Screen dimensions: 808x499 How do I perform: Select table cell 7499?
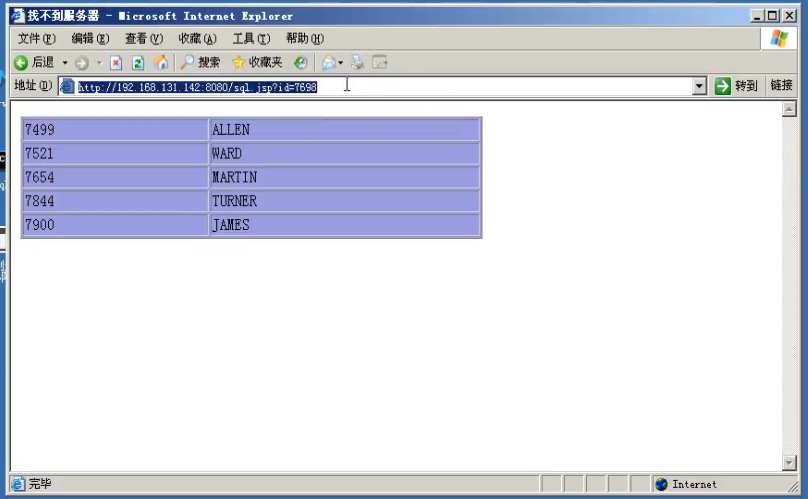(115, 130)
